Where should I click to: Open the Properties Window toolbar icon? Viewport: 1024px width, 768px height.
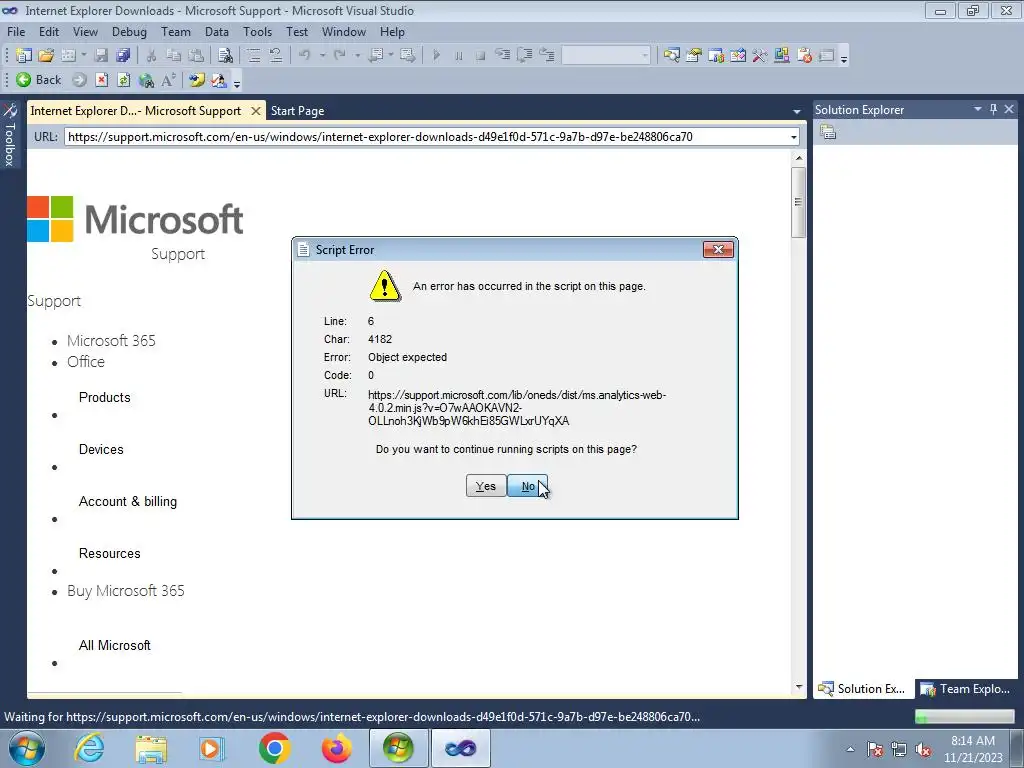click(x=694, y=56)
